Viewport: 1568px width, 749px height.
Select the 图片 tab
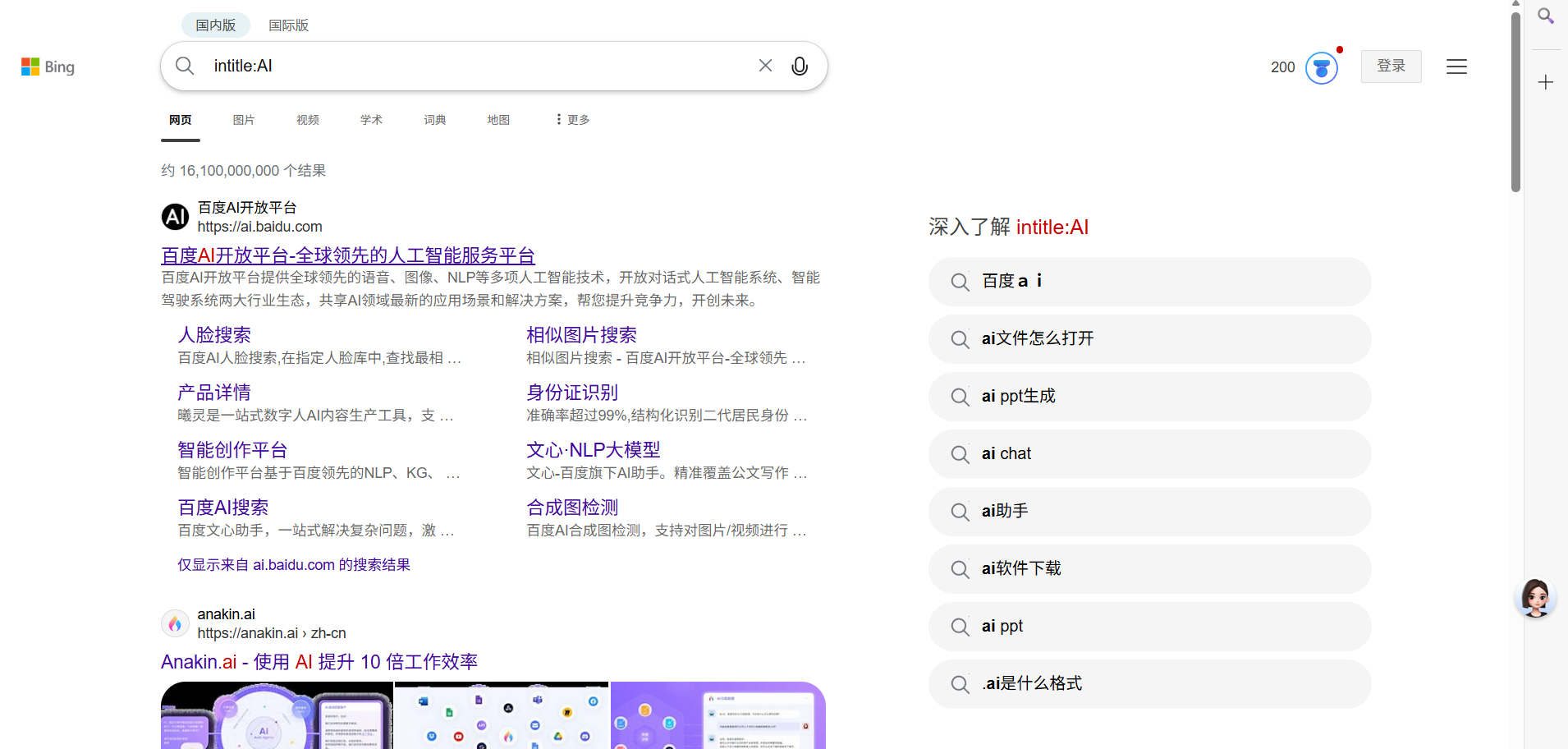[244, 120]
